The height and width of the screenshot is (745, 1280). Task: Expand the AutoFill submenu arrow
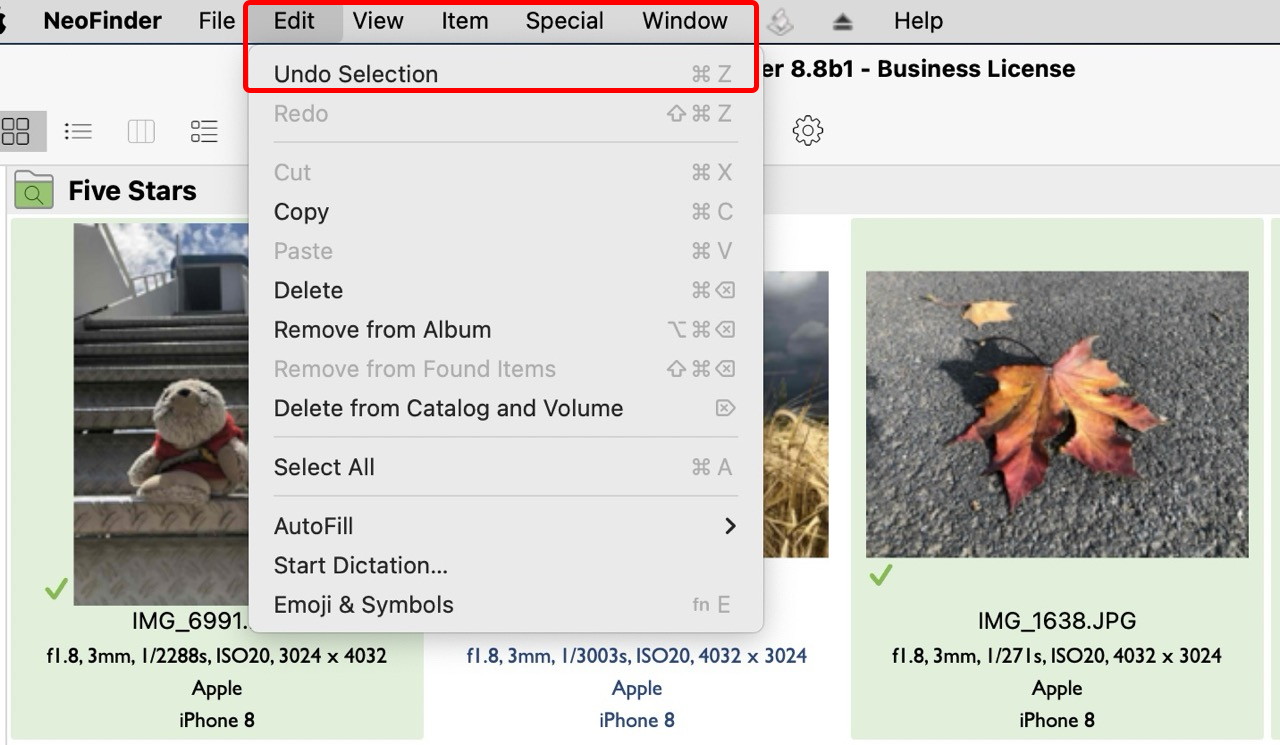click(x=730, y=526)
